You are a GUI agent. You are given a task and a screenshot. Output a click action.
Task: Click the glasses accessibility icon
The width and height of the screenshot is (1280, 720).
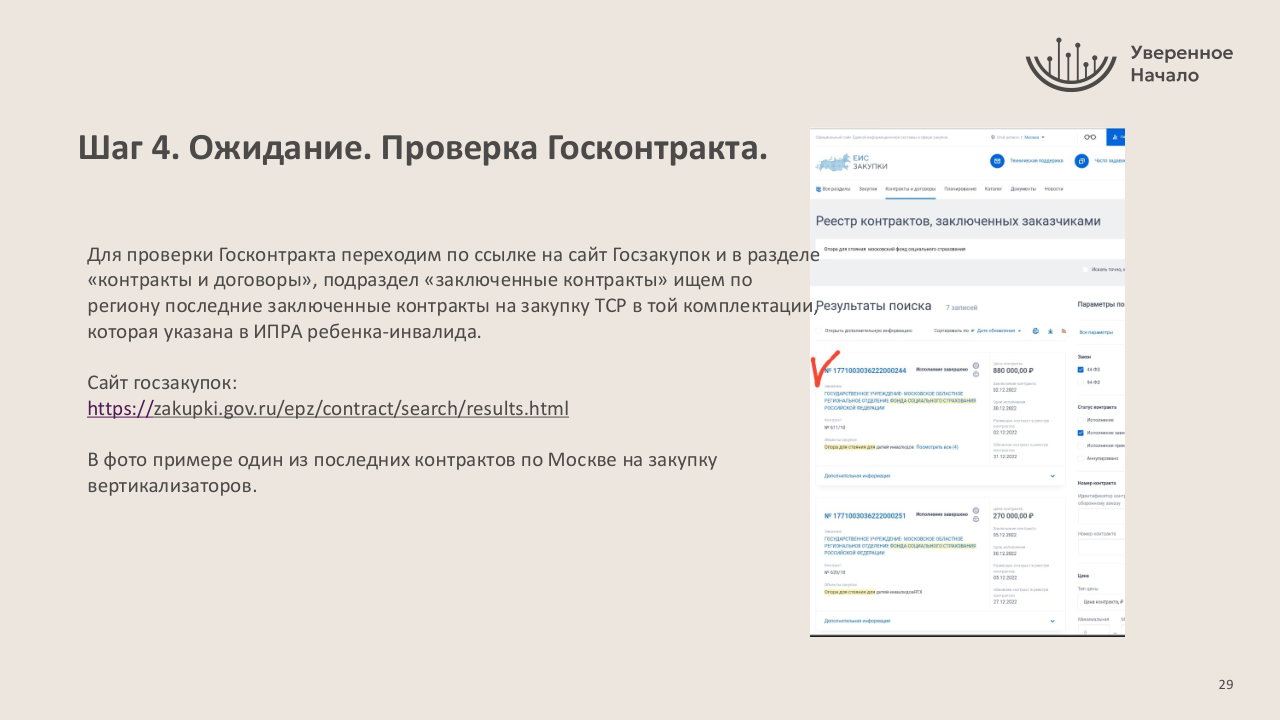tap(1090, 137)
